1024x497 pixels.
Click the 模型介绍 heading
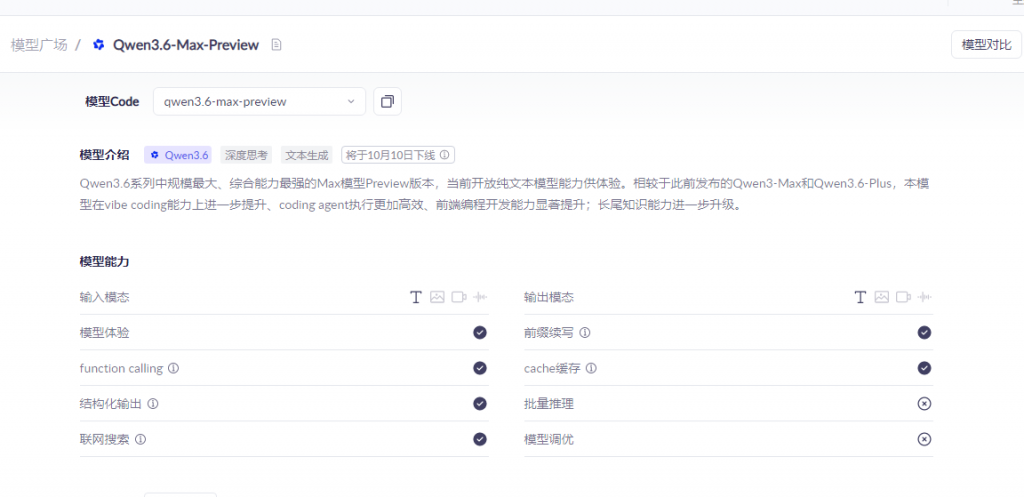[104, 155]
